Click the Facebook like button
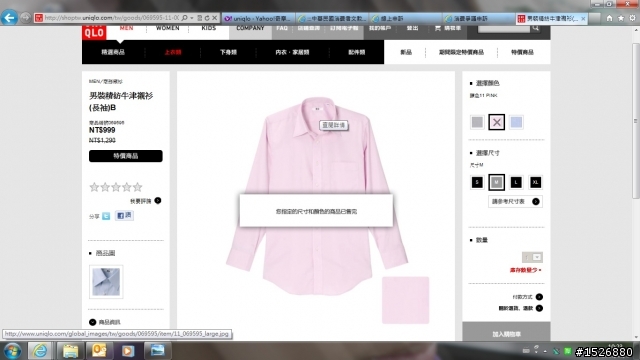Viewport: 640px width, 360px height. point(124,215)
